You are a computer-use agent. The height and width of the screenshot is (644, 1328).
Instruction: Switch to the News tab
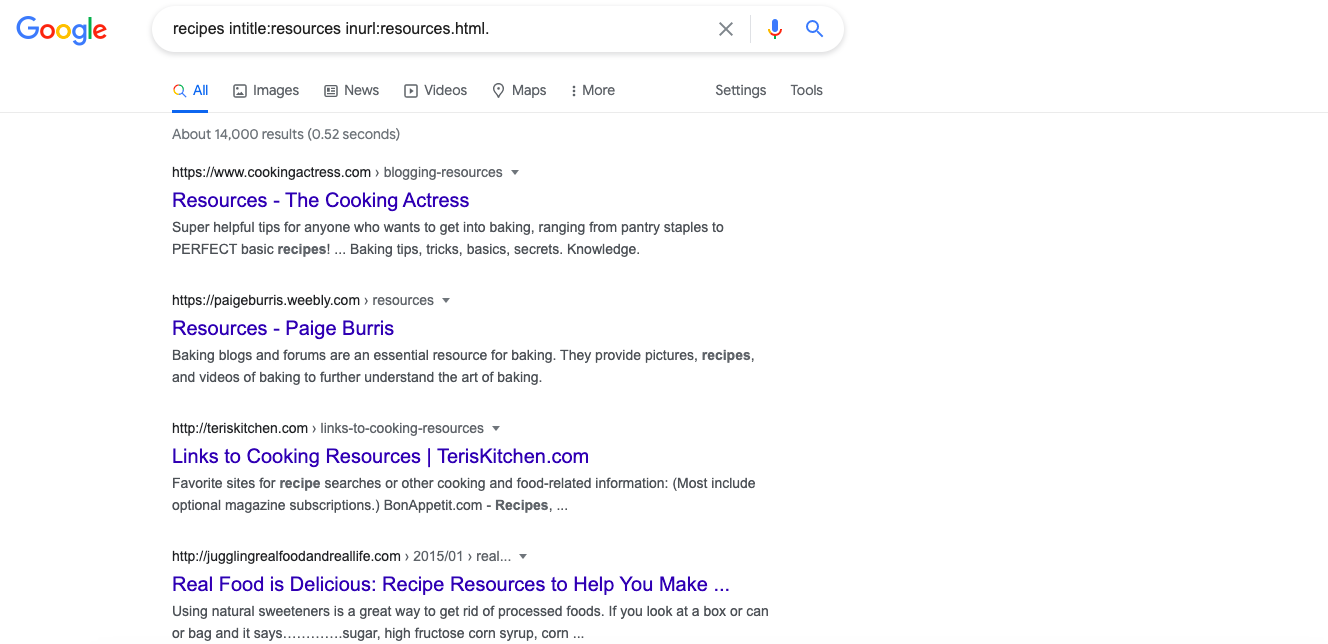[351, 90]
